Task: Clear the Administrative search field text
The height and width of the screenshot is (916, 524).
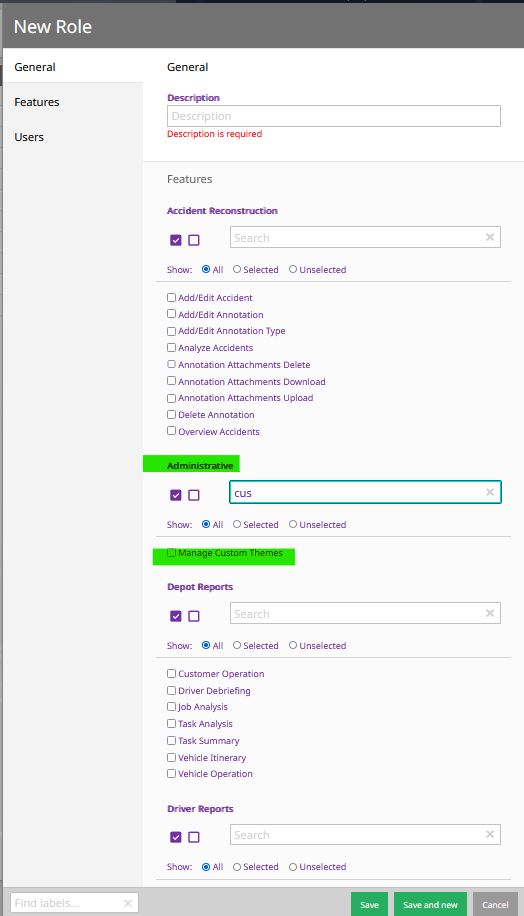Action: [490, 492]
